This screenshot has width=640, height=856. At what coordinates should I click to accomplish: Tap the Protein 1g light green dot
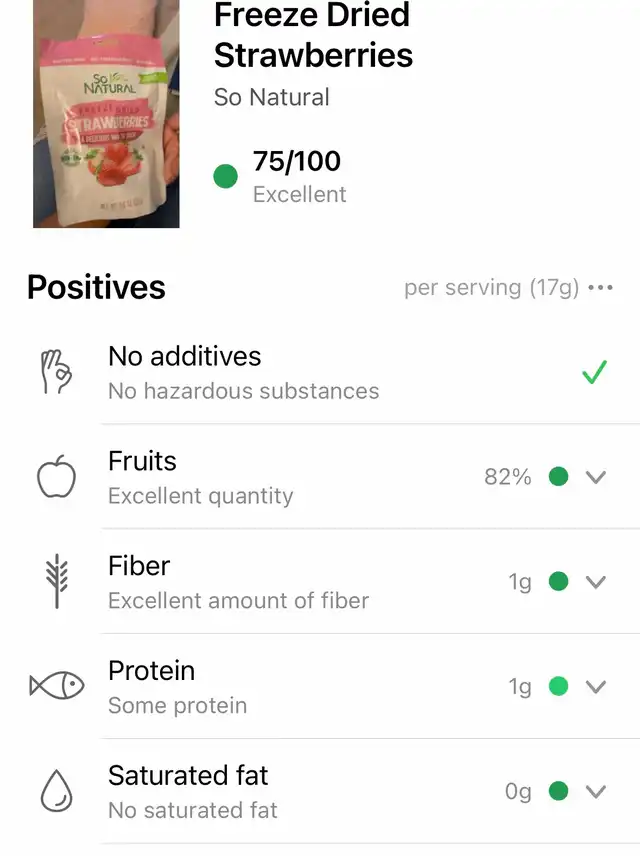pyautogui.click(x=559, y=687)
